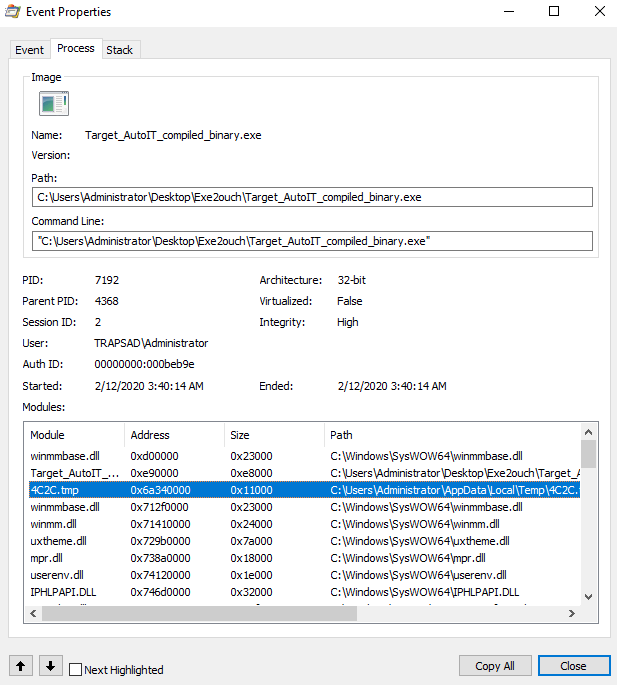The image size is (617, 685).
Task: Click the Path column header in modules list
Action: [450, 435]
